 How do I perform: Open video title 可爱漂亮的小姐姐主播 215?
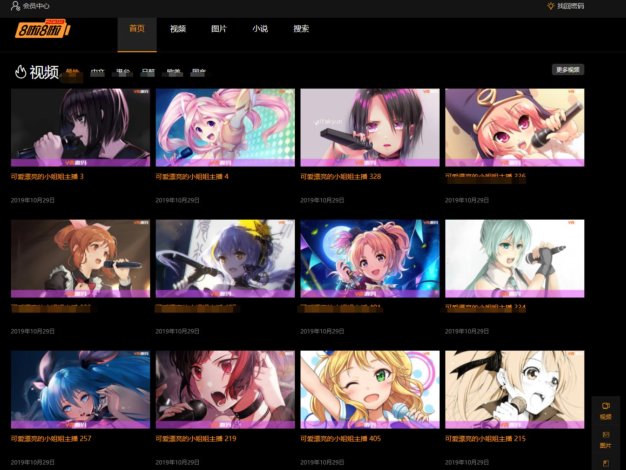coord(485,438)
